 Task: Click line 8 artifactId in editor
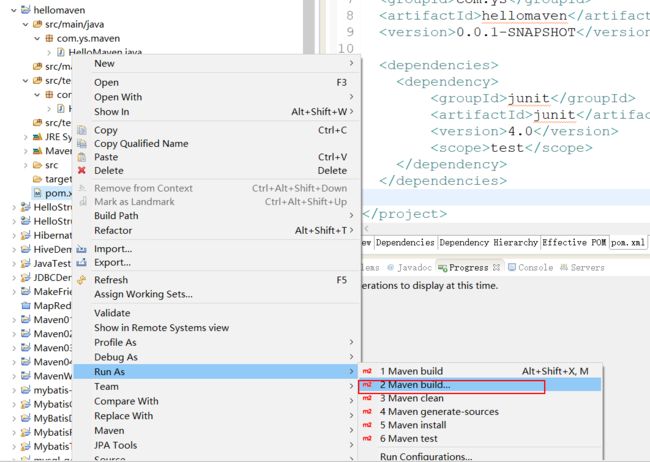pyautogui.click(x=514, y=16)
